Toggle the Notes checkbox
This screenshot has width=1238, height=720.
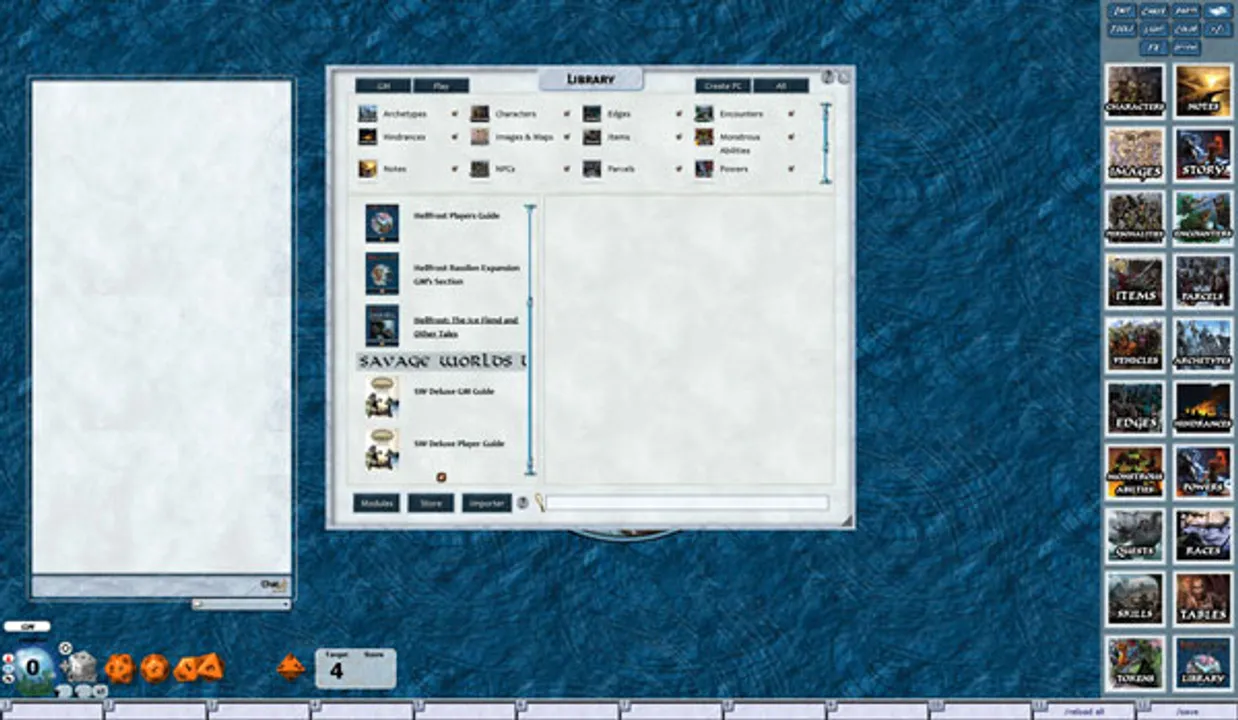(454, 169)
